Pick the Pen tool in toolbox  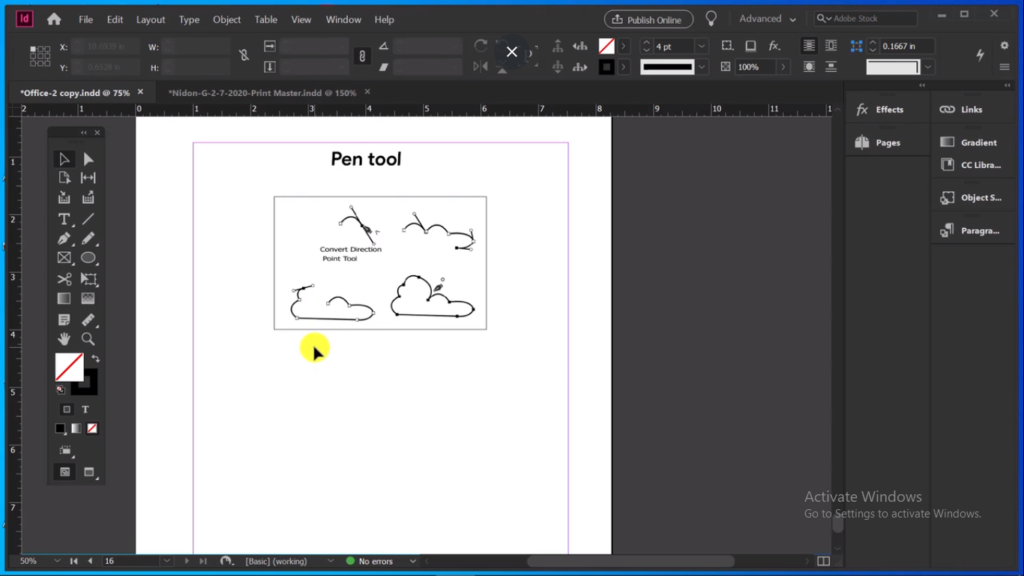point(64,238)
